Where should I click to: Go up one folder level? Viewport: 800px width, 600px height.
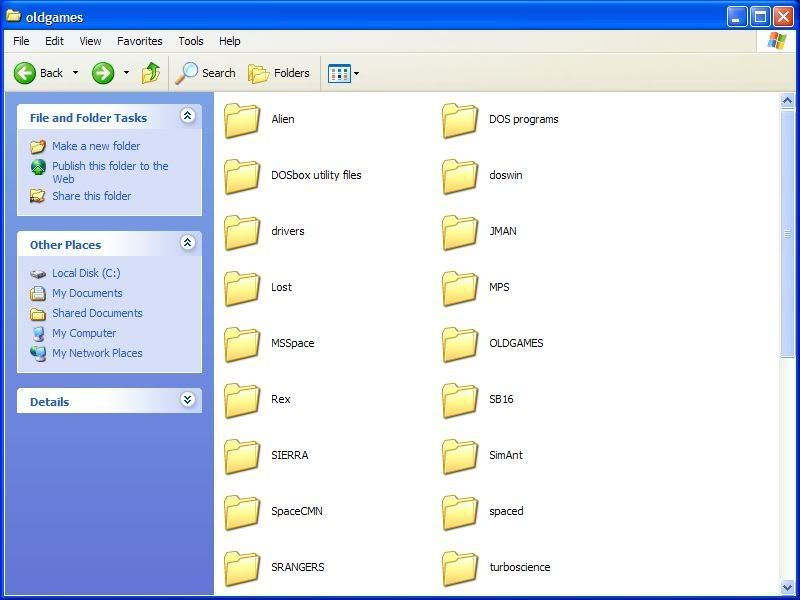pyautogui.click(x=151, y=73)
